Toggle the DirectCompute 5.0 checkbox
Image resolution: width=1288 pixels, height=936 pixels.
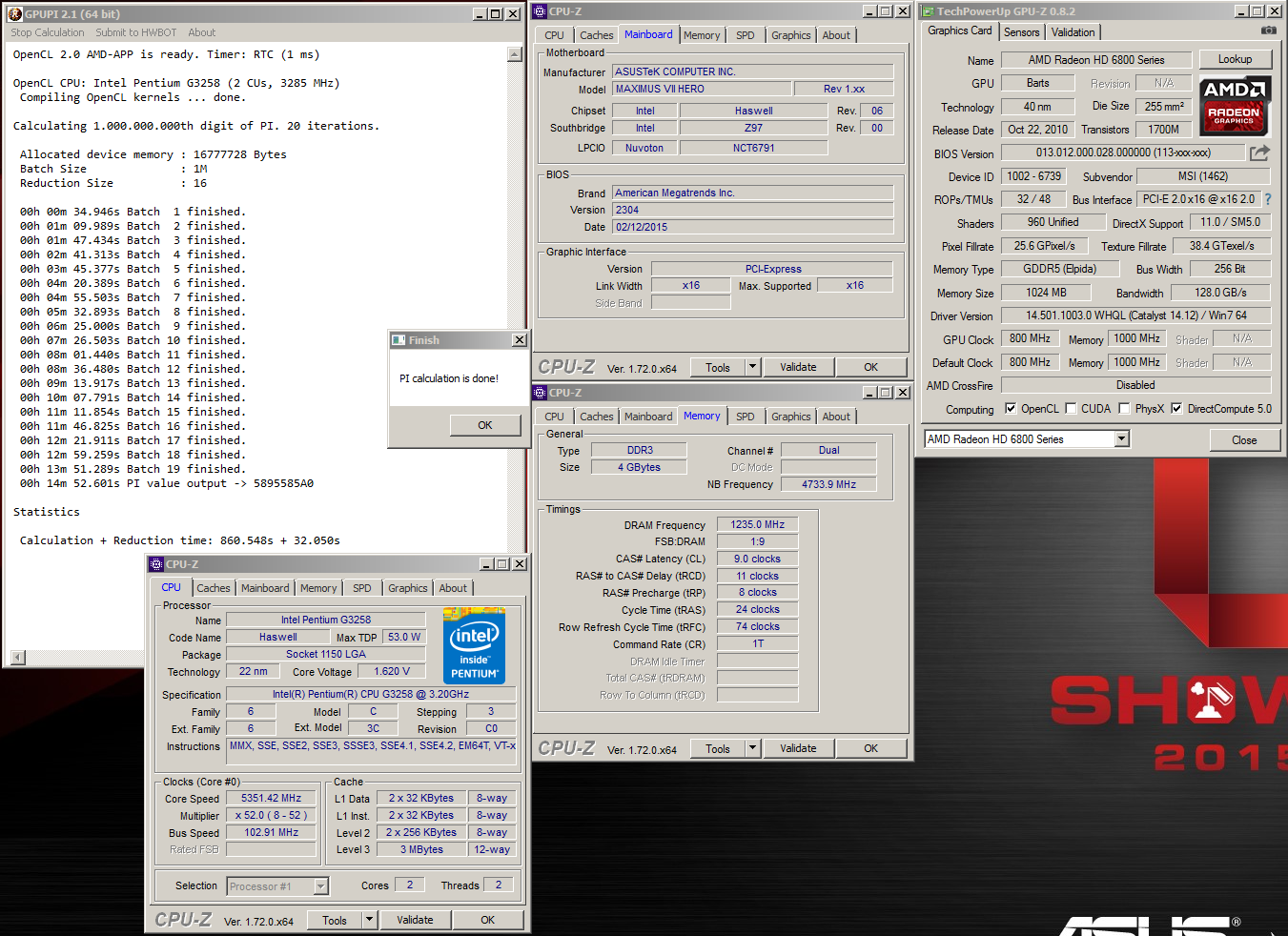[x=1176, y=409]
